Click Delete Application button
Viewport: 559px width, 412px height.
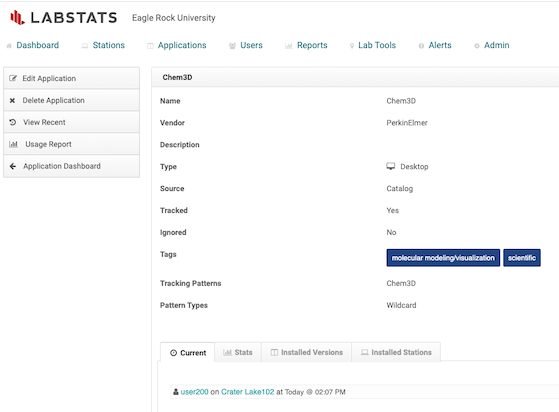(71, 101)
